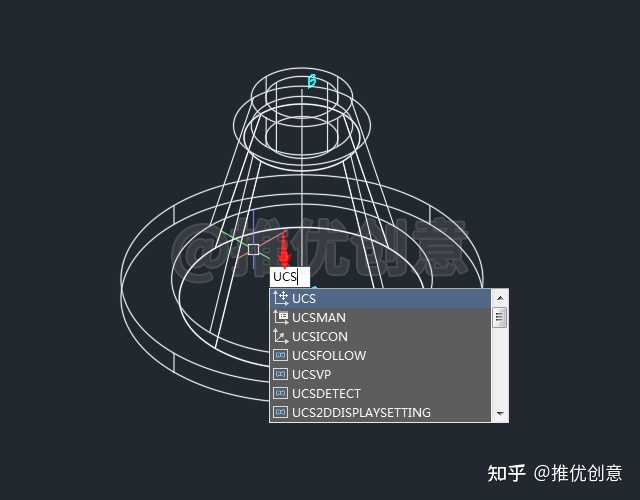This screenshot has height=500, width=640.
Task: Select UCSDETECT from the suggestions
Action: tap(380, 393)
